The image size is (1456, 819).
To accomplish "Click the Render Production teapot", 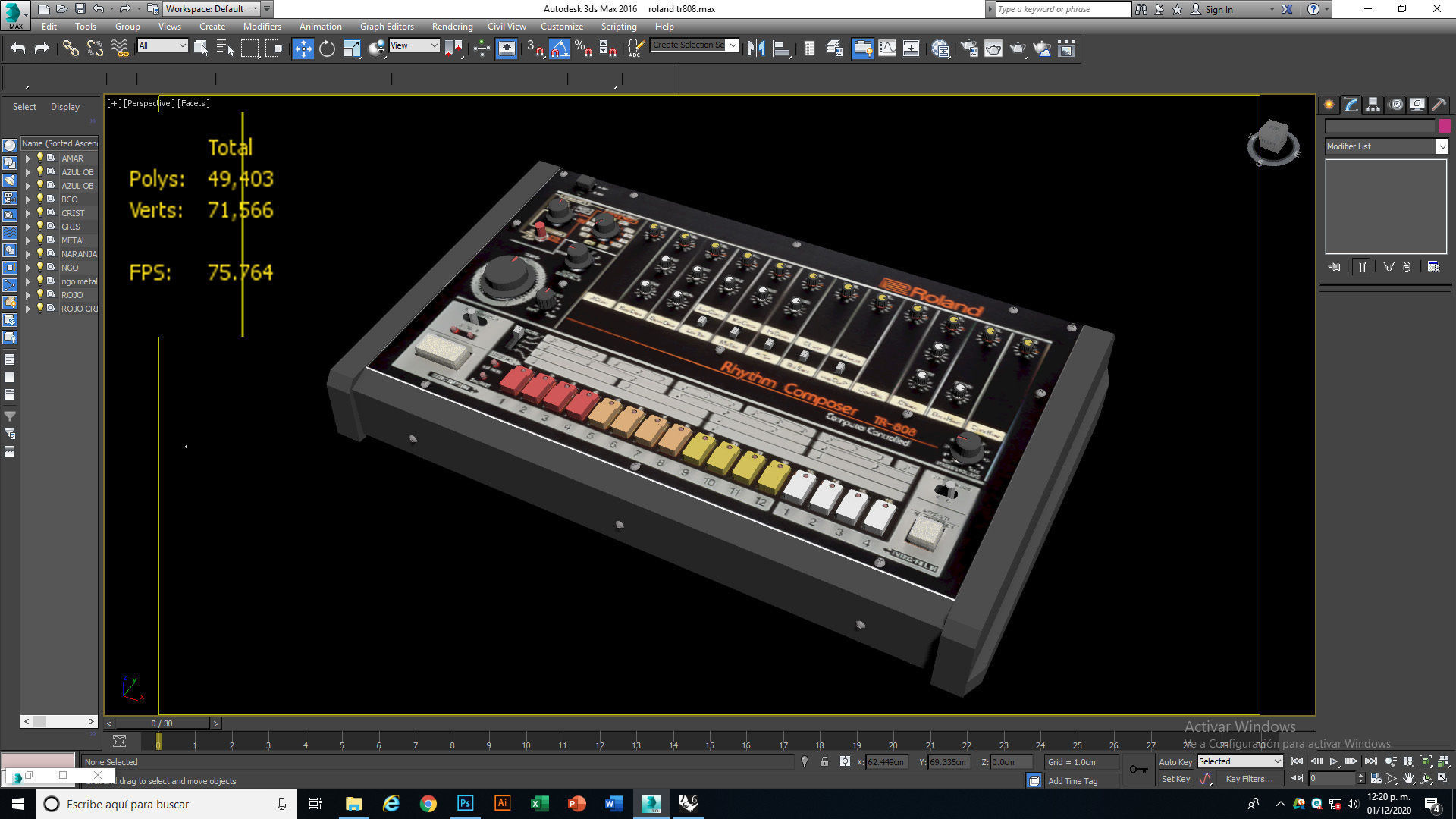I will point(1018,49).
